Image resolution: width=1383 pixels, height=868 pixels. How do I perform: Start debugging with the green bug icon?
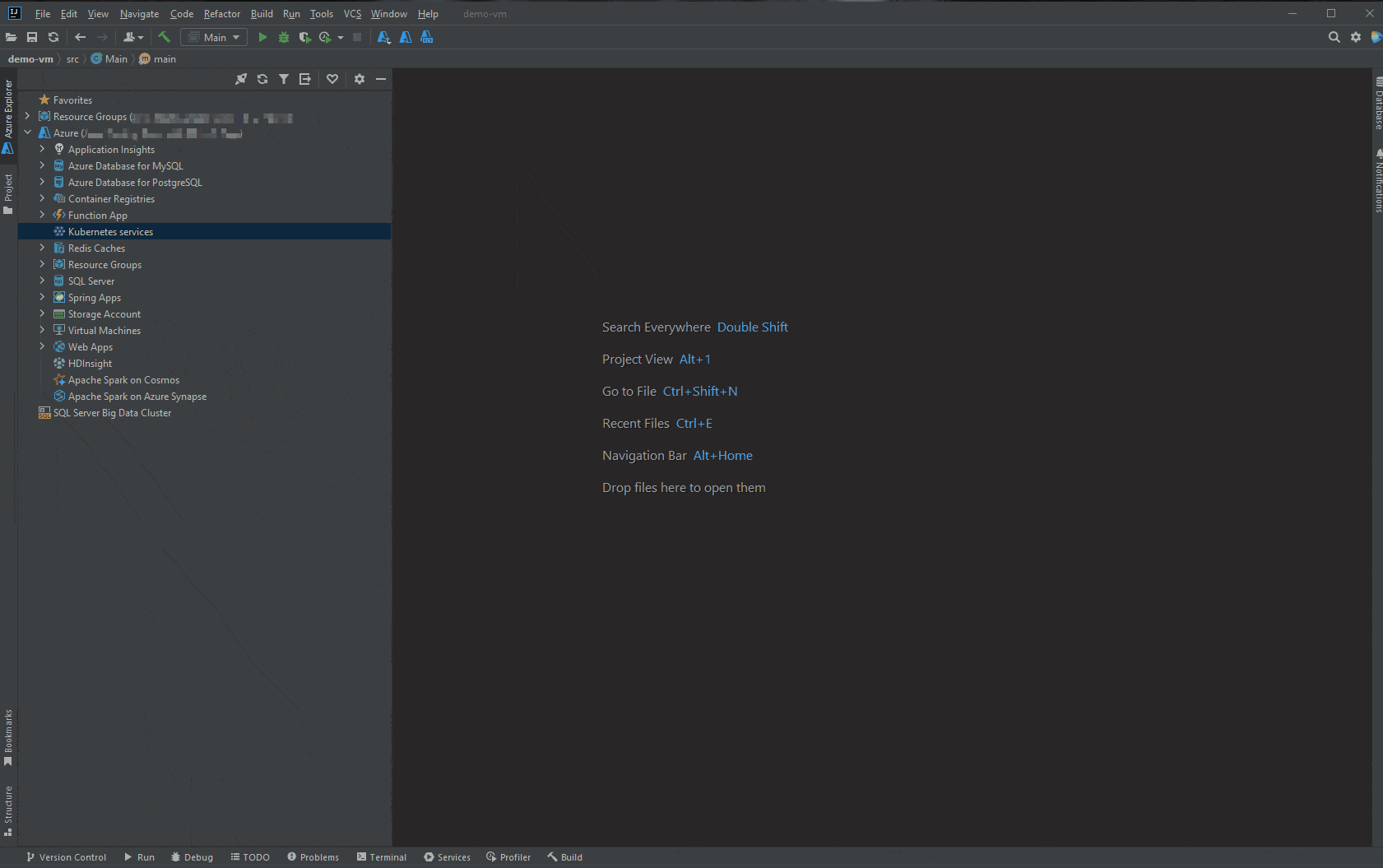tap(284, 37)
